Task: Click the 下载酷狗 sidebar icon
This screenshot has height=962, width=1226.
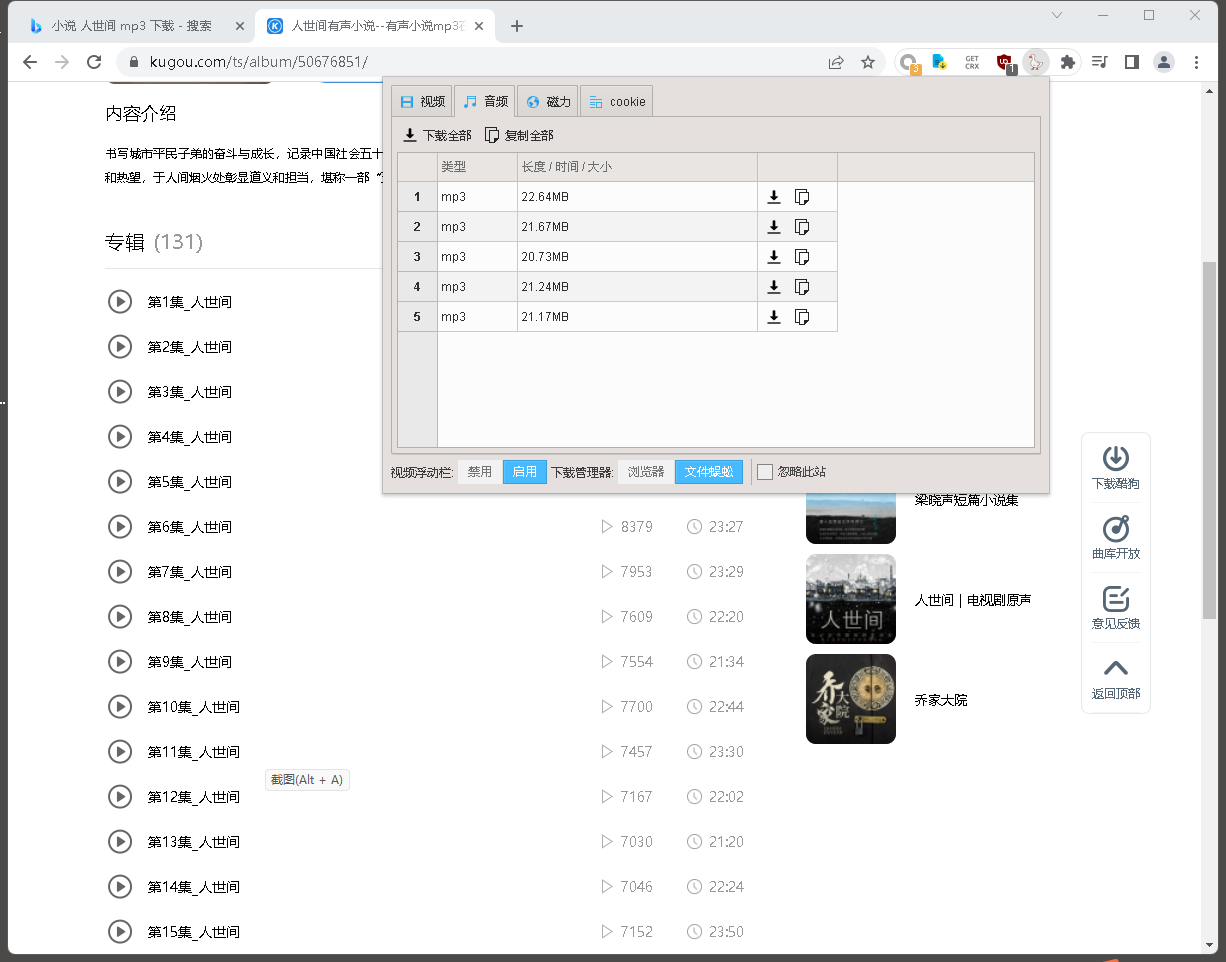Action: tap(1116, 467)
